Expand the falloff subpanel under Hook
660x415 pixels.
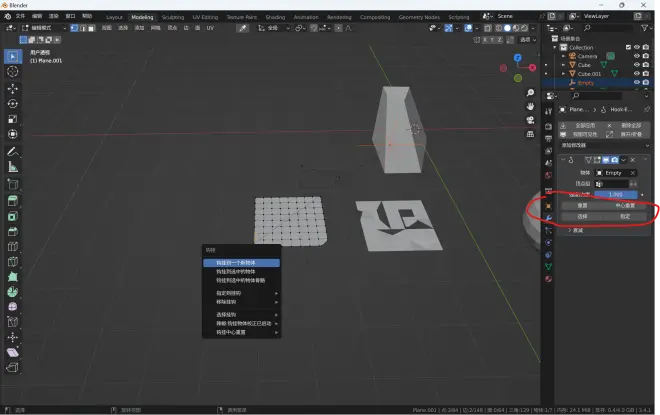[570, 230]
